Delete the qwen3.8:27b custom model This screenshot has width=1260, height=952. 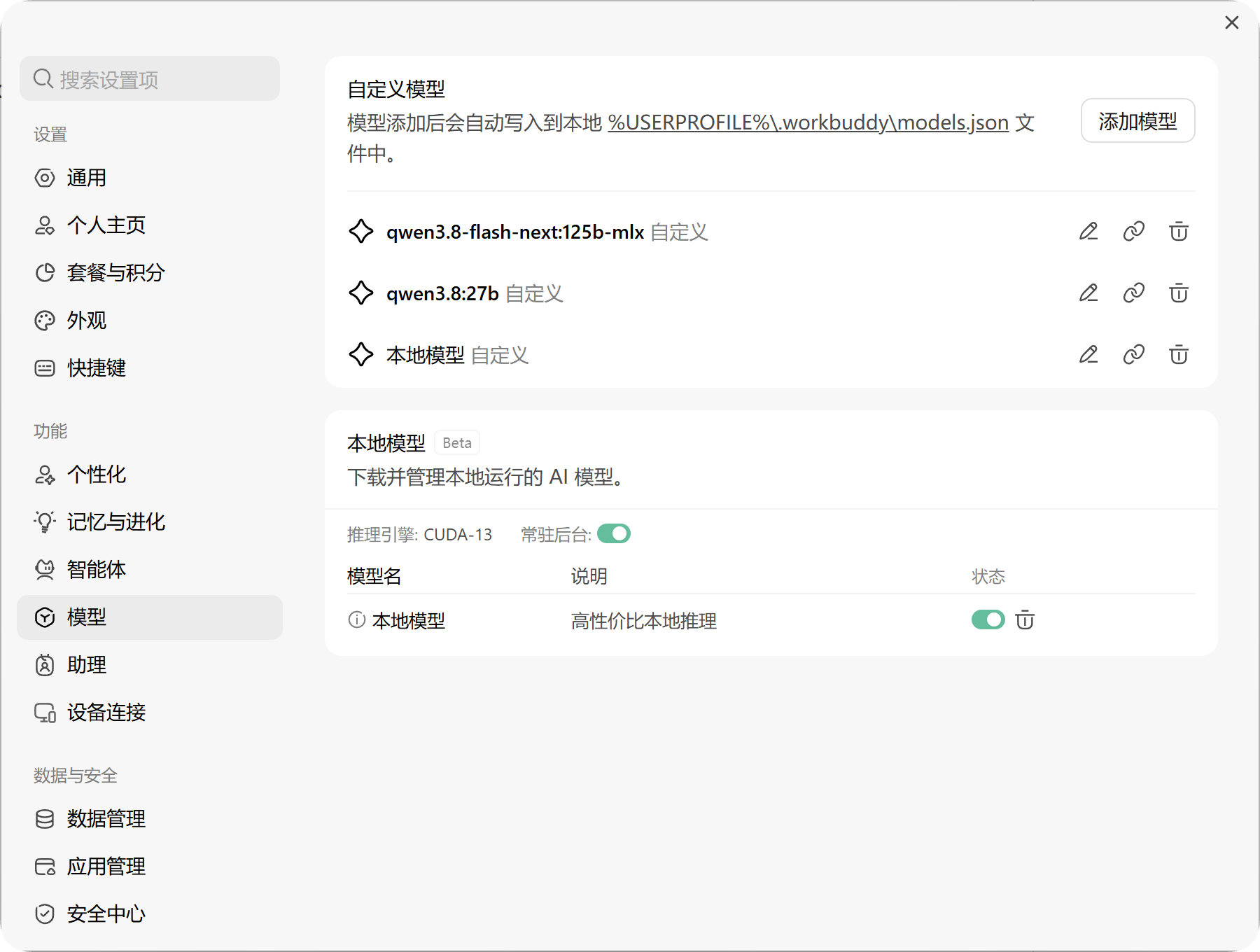pyautogui.click(x=1179, y=293)
